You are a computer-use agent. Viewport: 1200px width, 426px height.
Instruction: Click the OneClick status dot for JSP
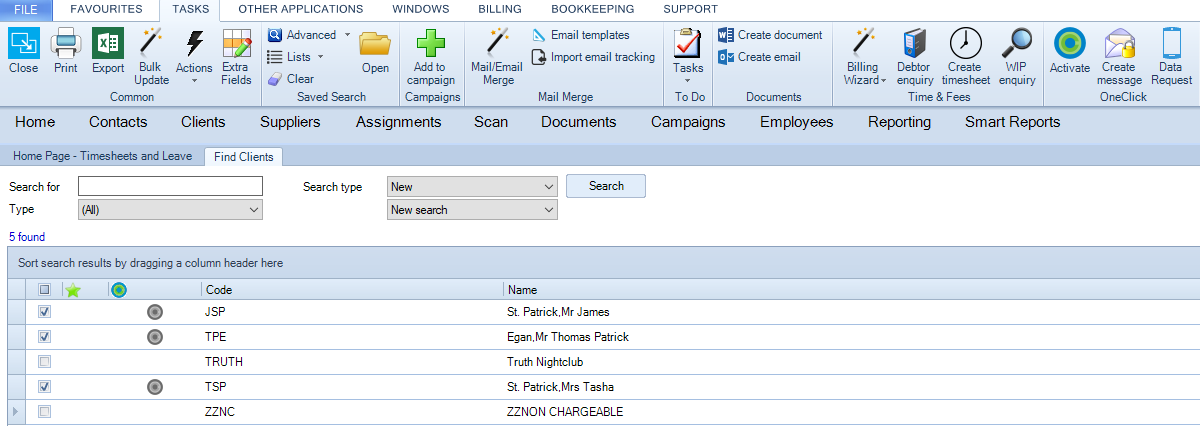[x=154, y=312]
